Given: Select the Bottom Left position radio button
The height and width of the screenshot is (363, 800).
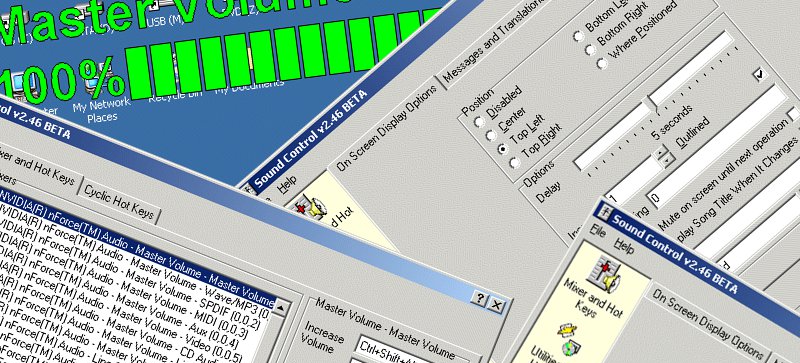Looking at the screenshot, I should tap(579, 36).
